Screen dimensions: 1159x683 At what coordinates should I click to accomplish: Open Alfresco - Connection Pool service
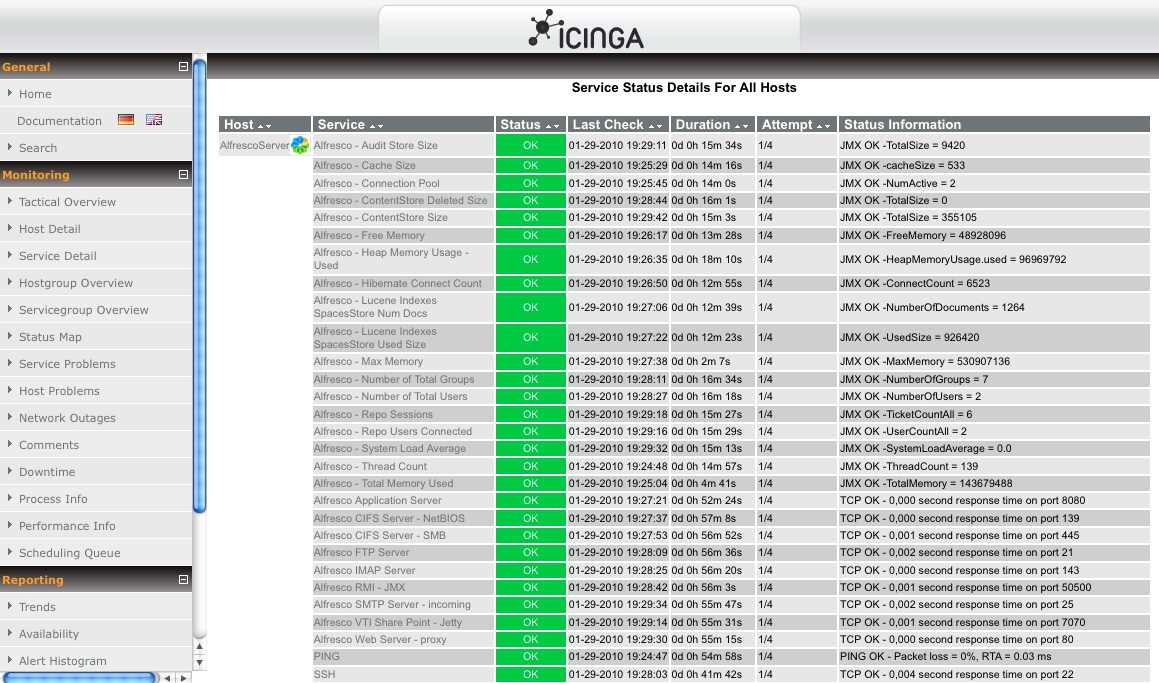[376, 183]
